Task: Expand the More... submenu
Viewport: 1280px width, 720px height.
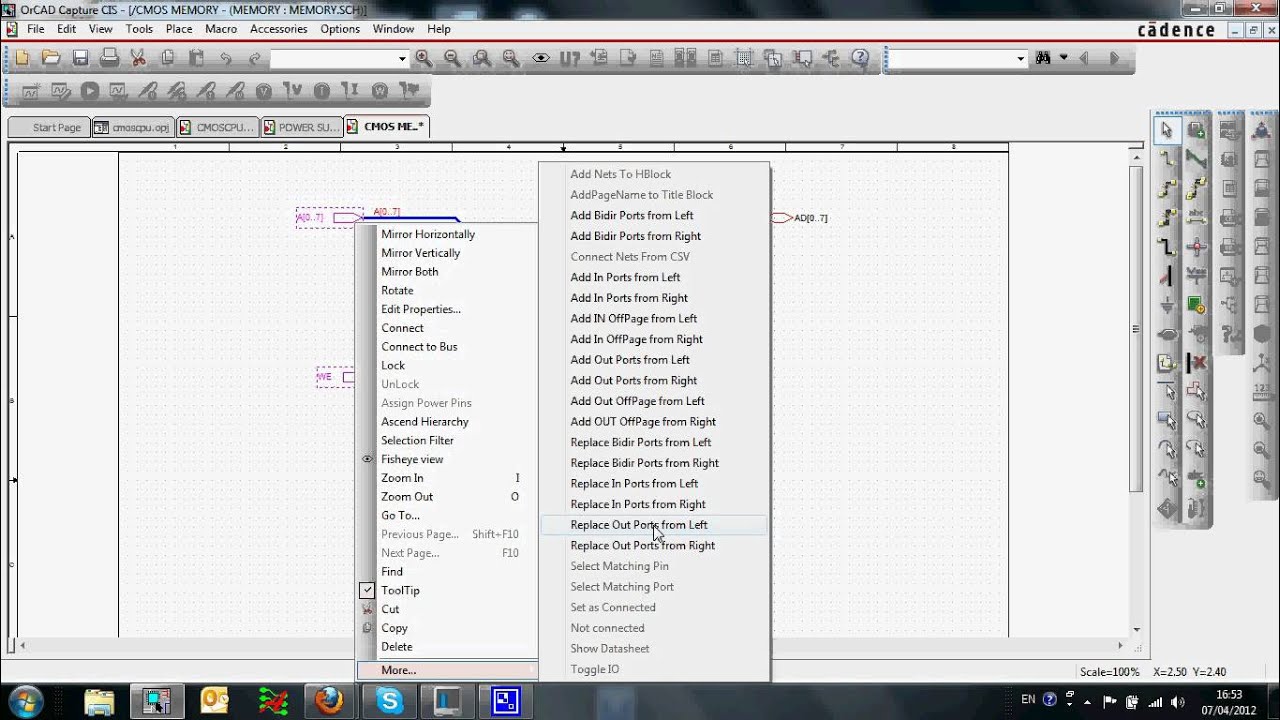Action: pyautogui.click(x=447, y=670)
